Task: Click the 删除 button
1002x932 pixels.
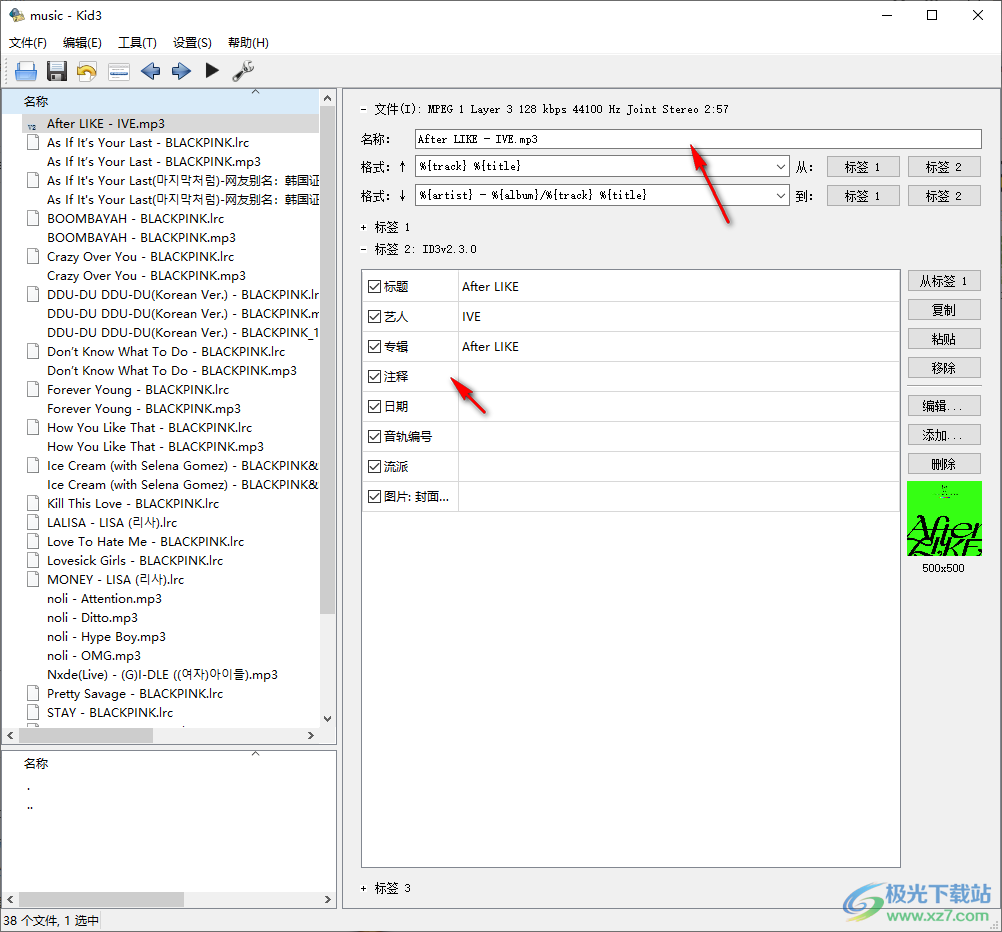Action: click(944, 464)
